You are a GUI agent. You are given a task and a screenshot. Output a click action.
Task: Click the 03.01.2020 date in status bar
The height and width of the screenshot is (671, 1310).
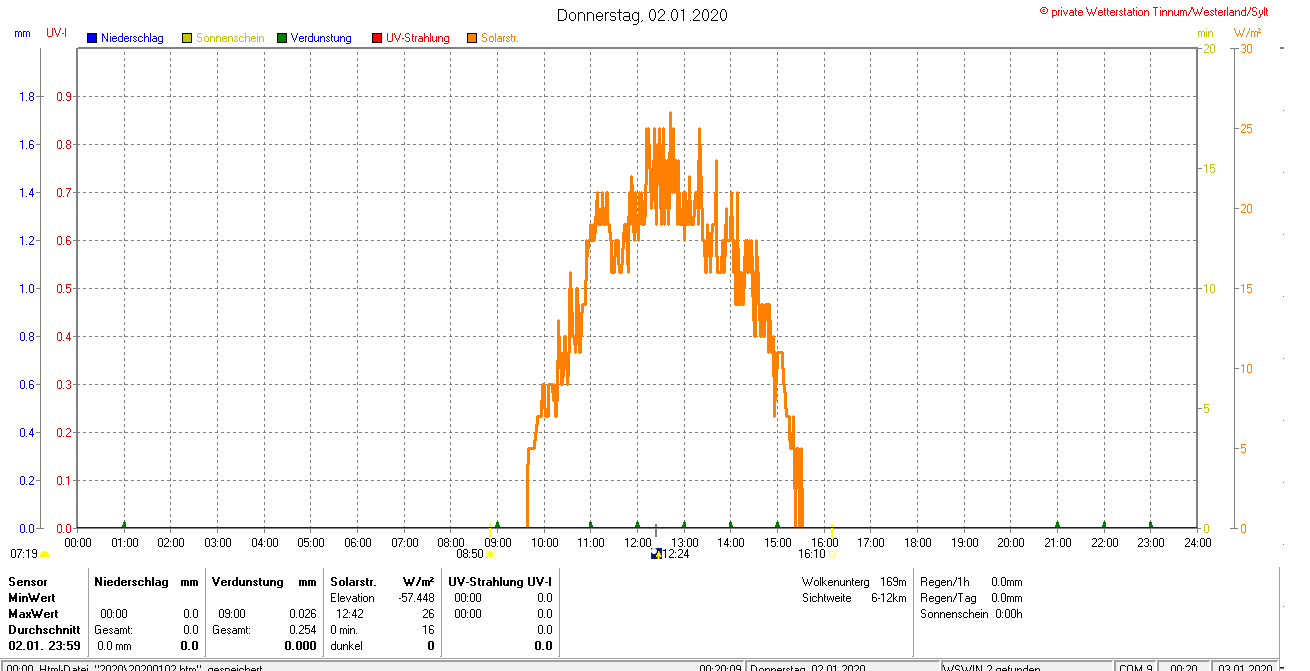[1245, 667]
